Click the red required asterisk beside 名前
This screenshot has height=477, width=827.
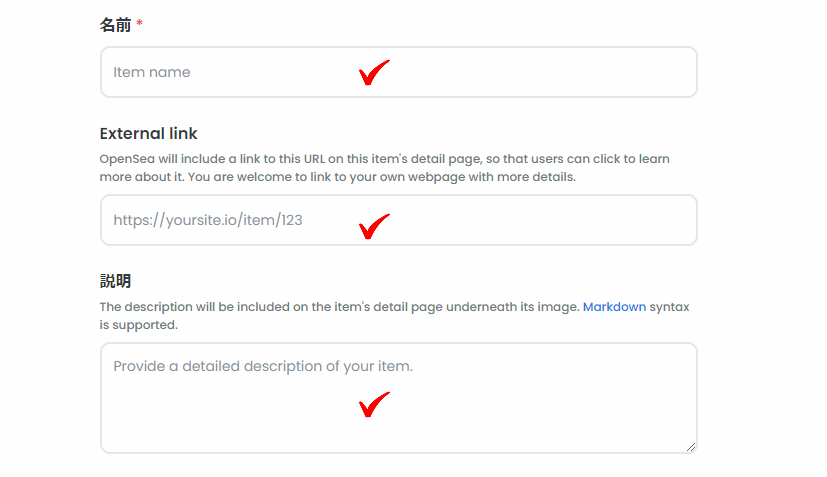click(x=139, y=23)
